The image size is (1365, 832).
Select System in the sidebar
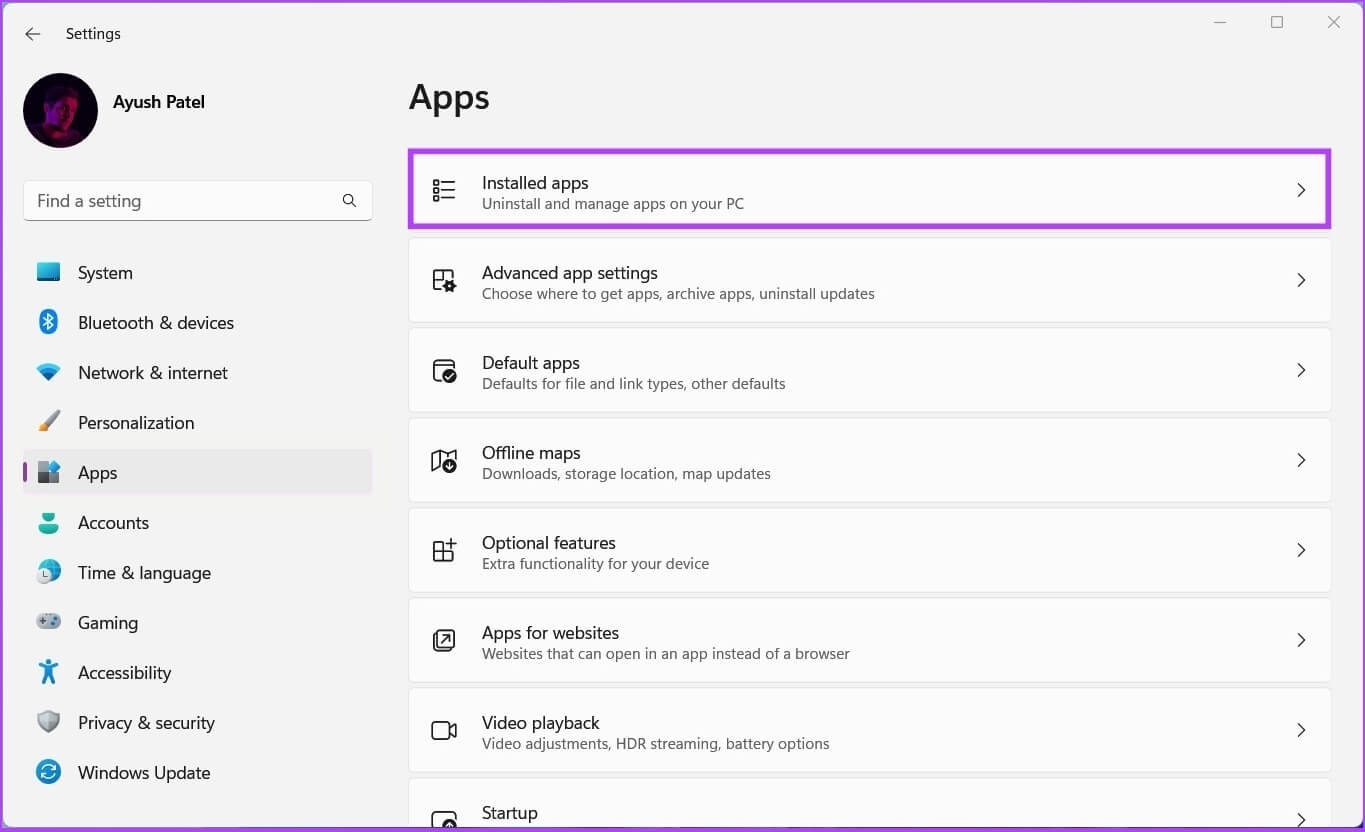(105, 273)
